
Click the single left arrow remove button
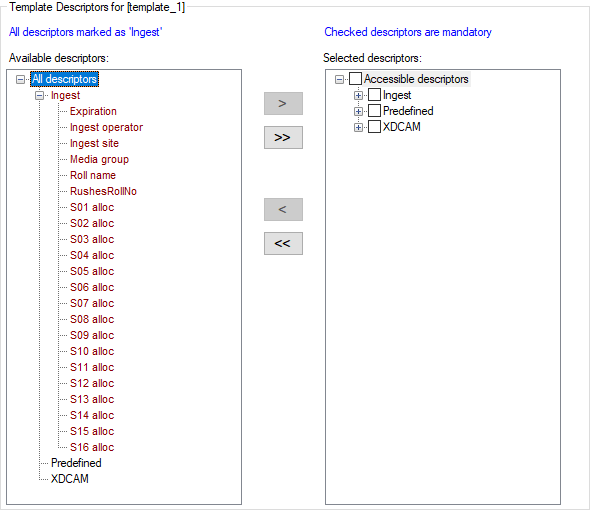[x=283, y=209]
